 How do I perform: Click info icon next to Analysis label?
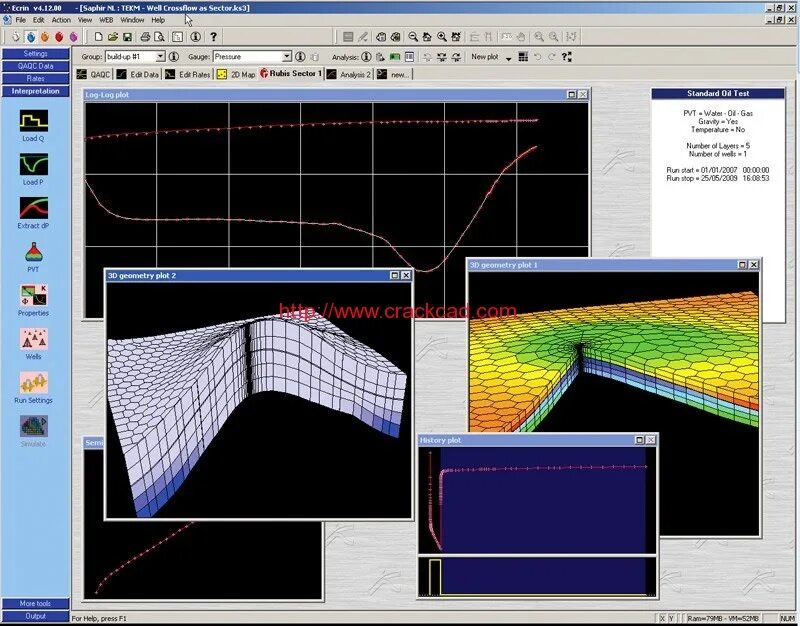[366, 57]
